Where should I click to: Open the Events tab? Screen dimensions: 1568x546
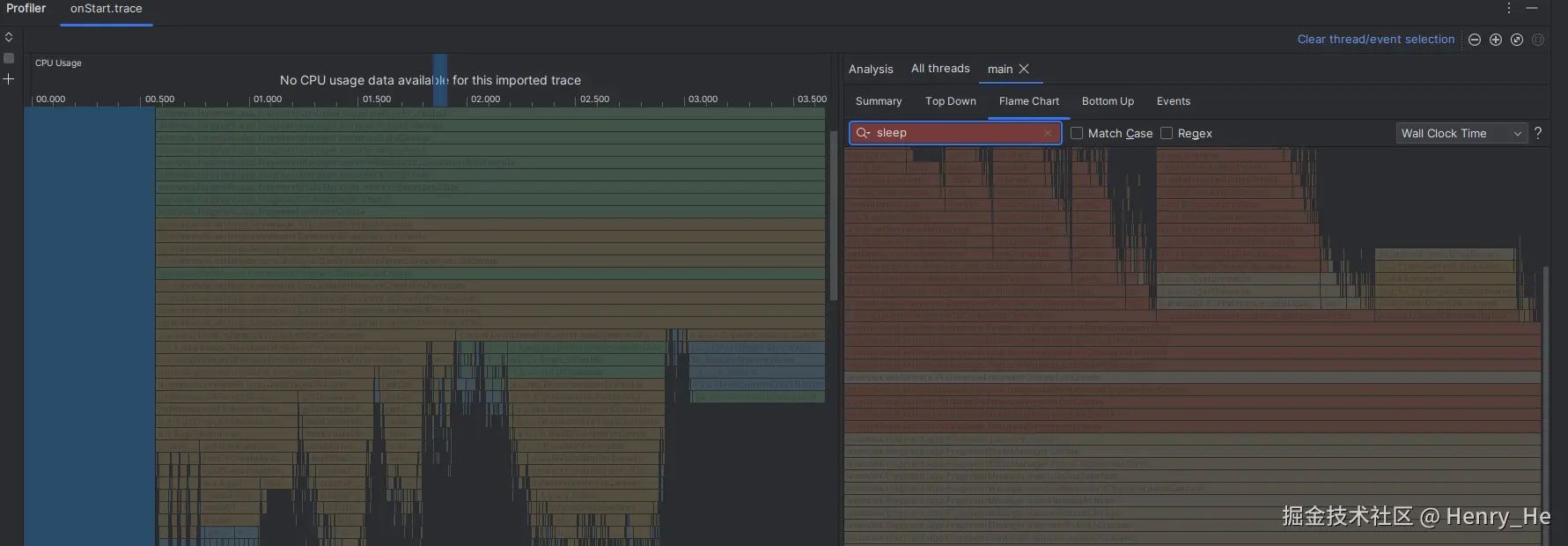1174,101
